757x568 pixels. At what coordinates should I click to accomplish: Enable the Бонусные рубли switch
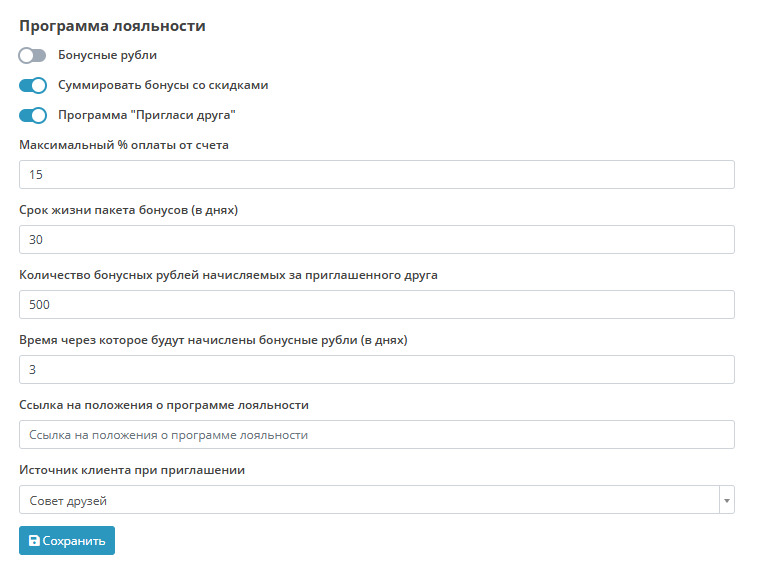point(33,56)
